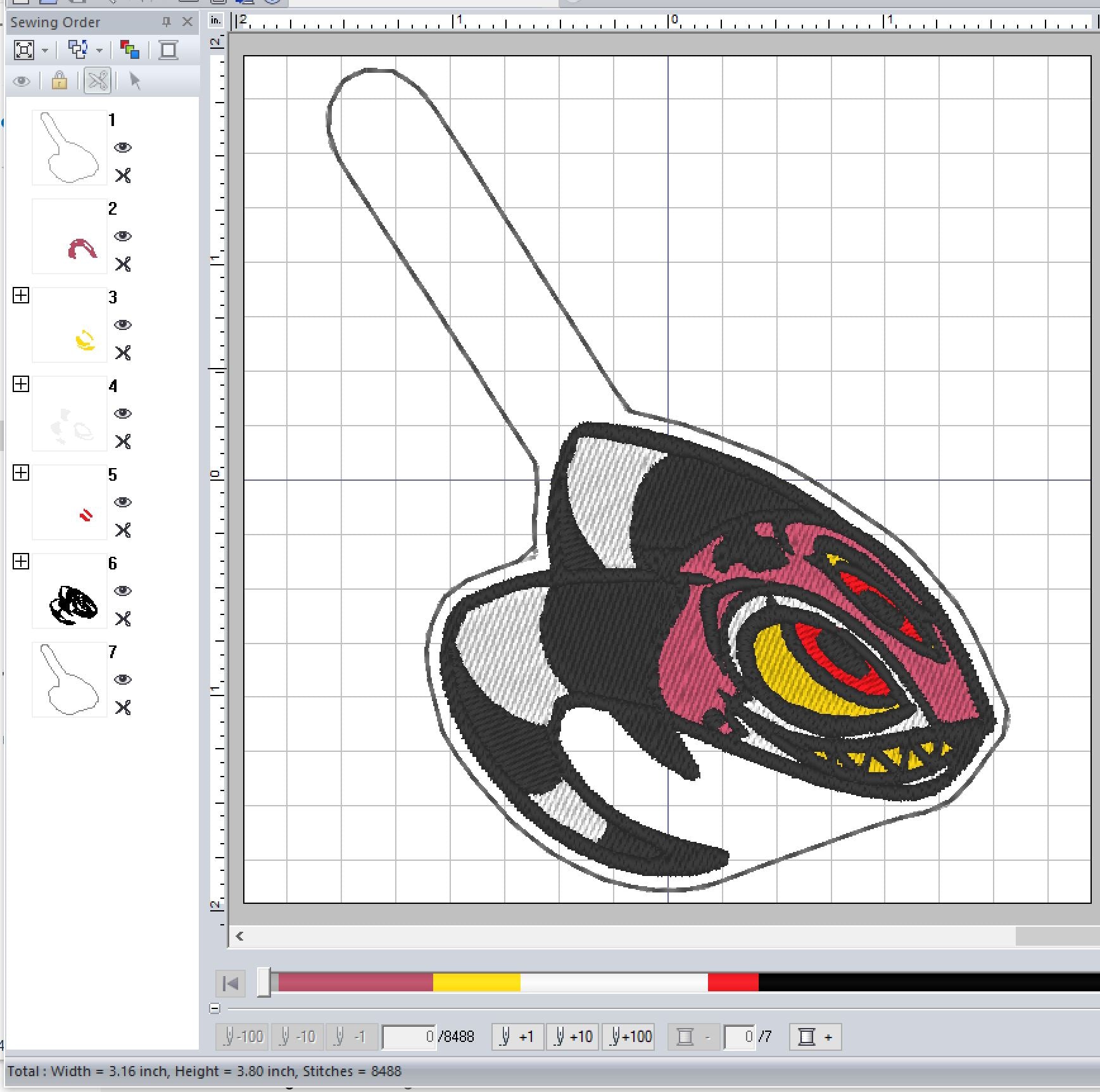Viewport: 1100px width, 1092px height.
Task: Click the stitch simulator slider handle
Action: click(264, 982)
